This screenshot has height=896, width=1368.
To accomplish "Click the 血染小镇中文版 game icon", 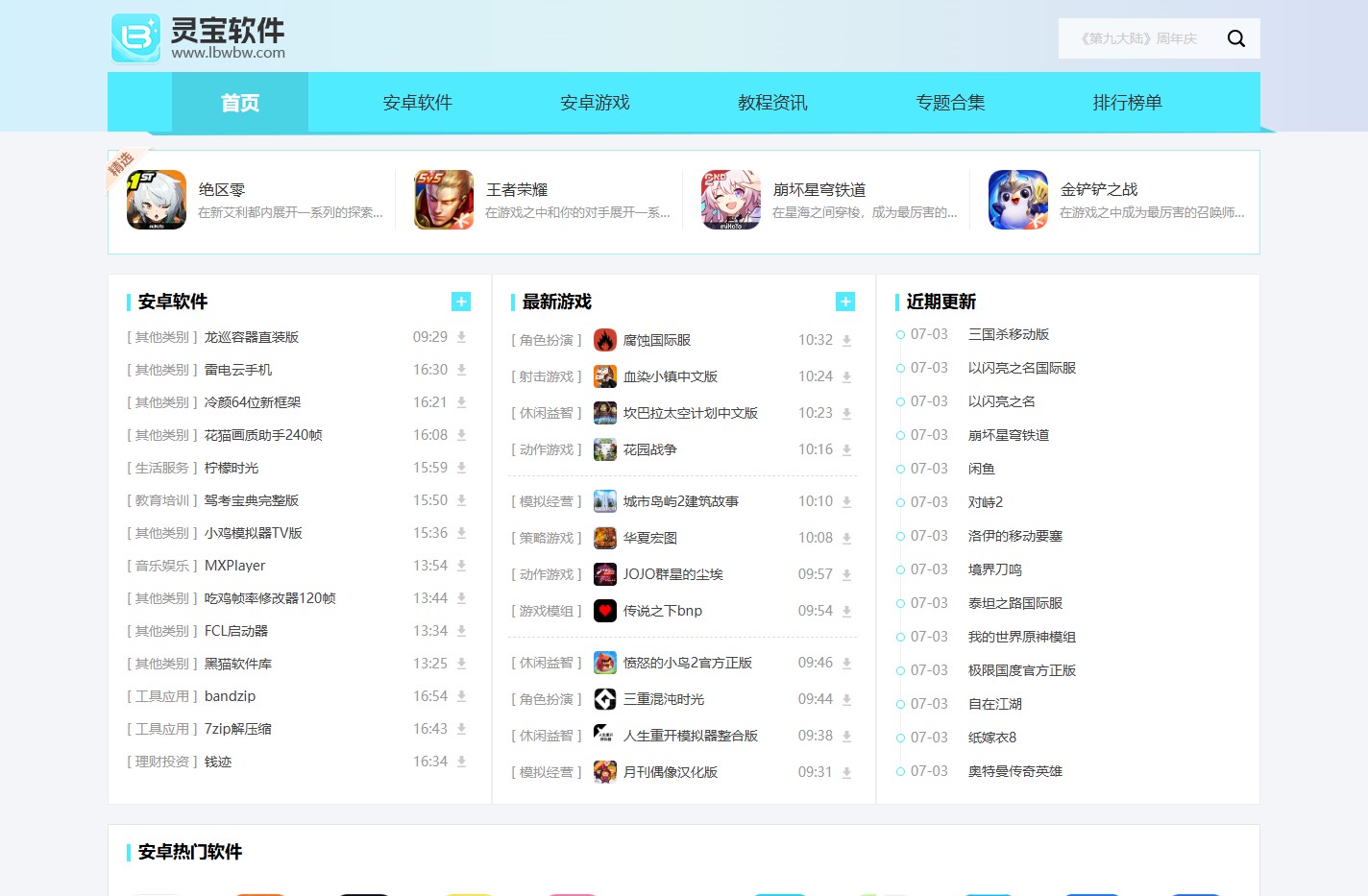I will [605, 376].
